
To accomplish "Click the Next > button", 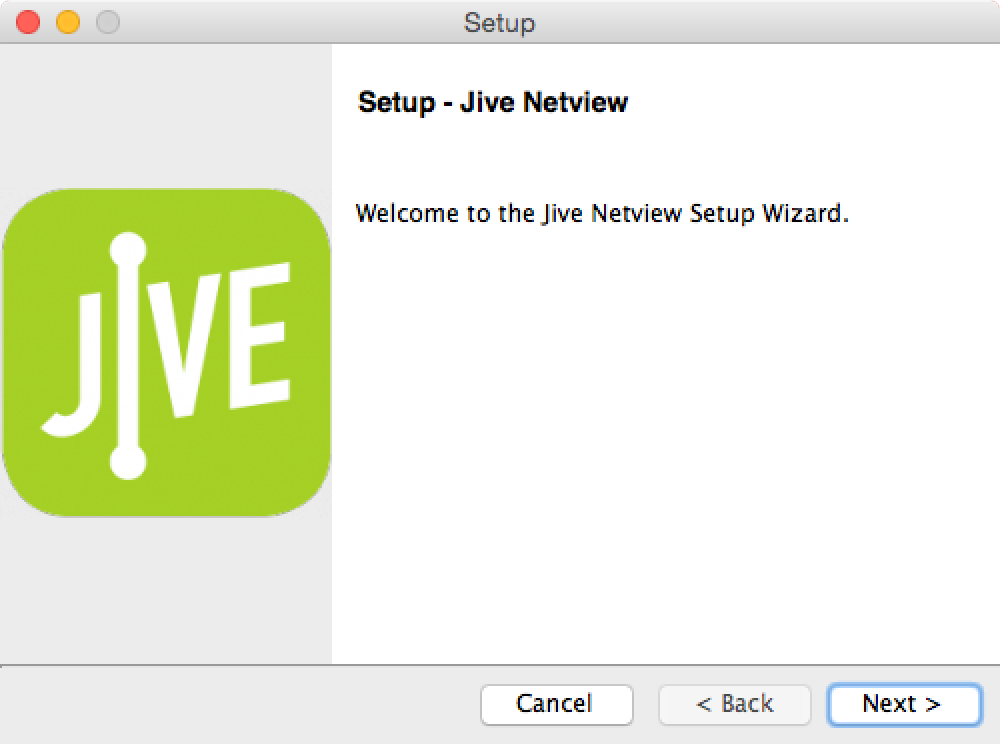I will [904, 704].
